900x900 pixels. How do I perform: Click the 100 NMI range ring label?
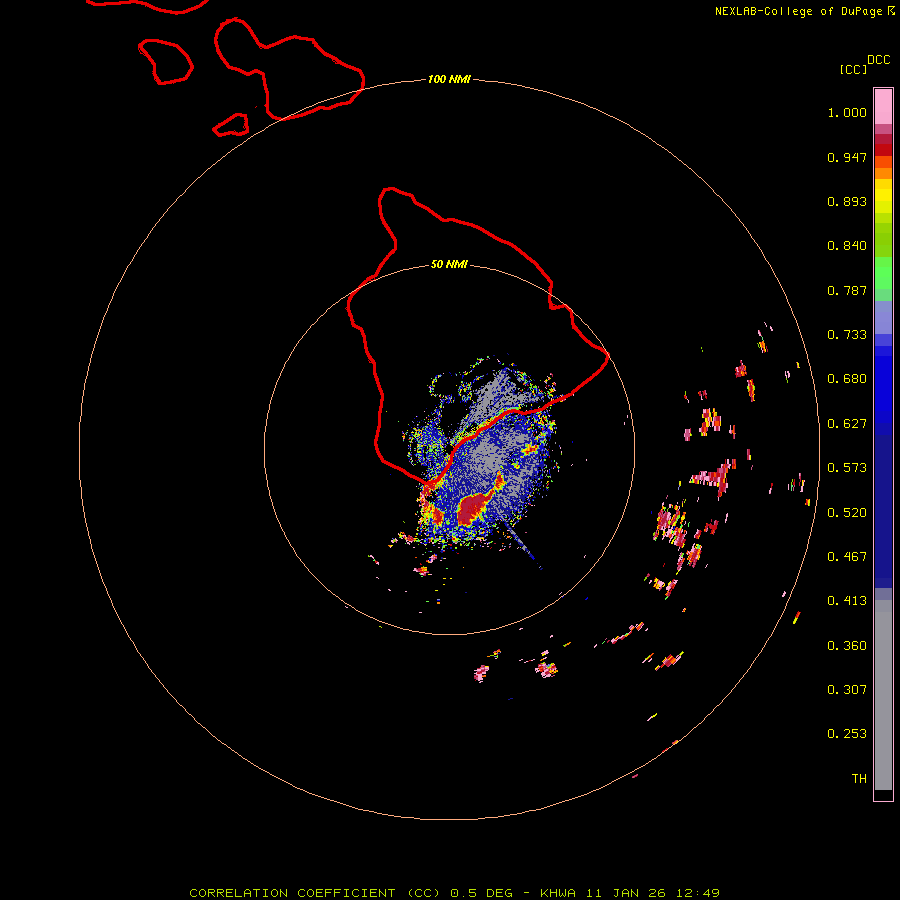[x=449, y=79]
